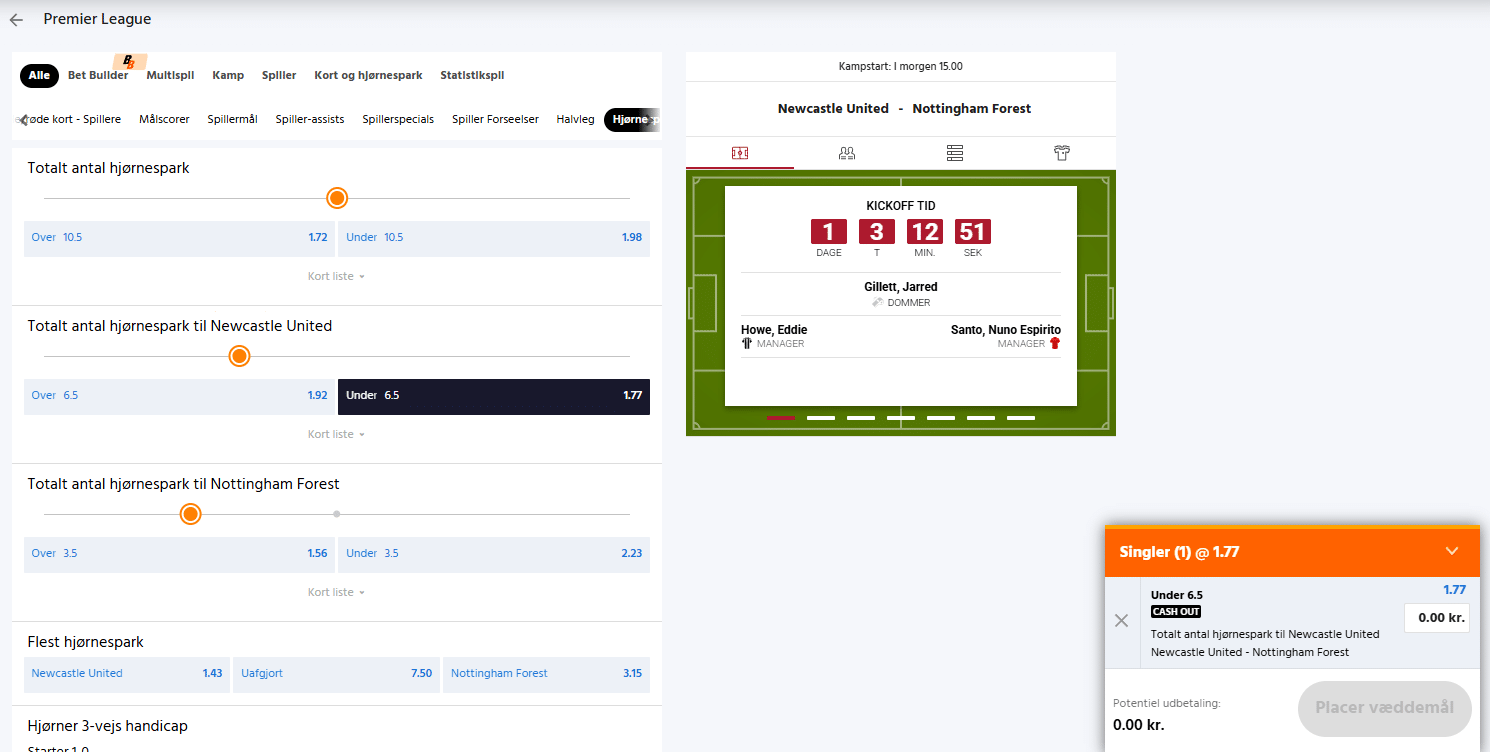This screenshot has height=752, width=1490.
Task: Select Over 10.5 total corners at 1.72
Action: [180, 238]
